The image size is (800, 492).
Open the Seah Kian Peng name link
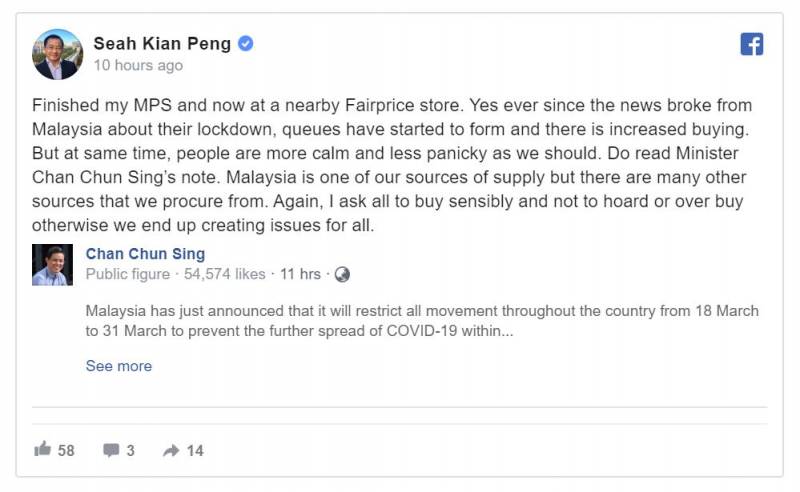coord(162,43)
